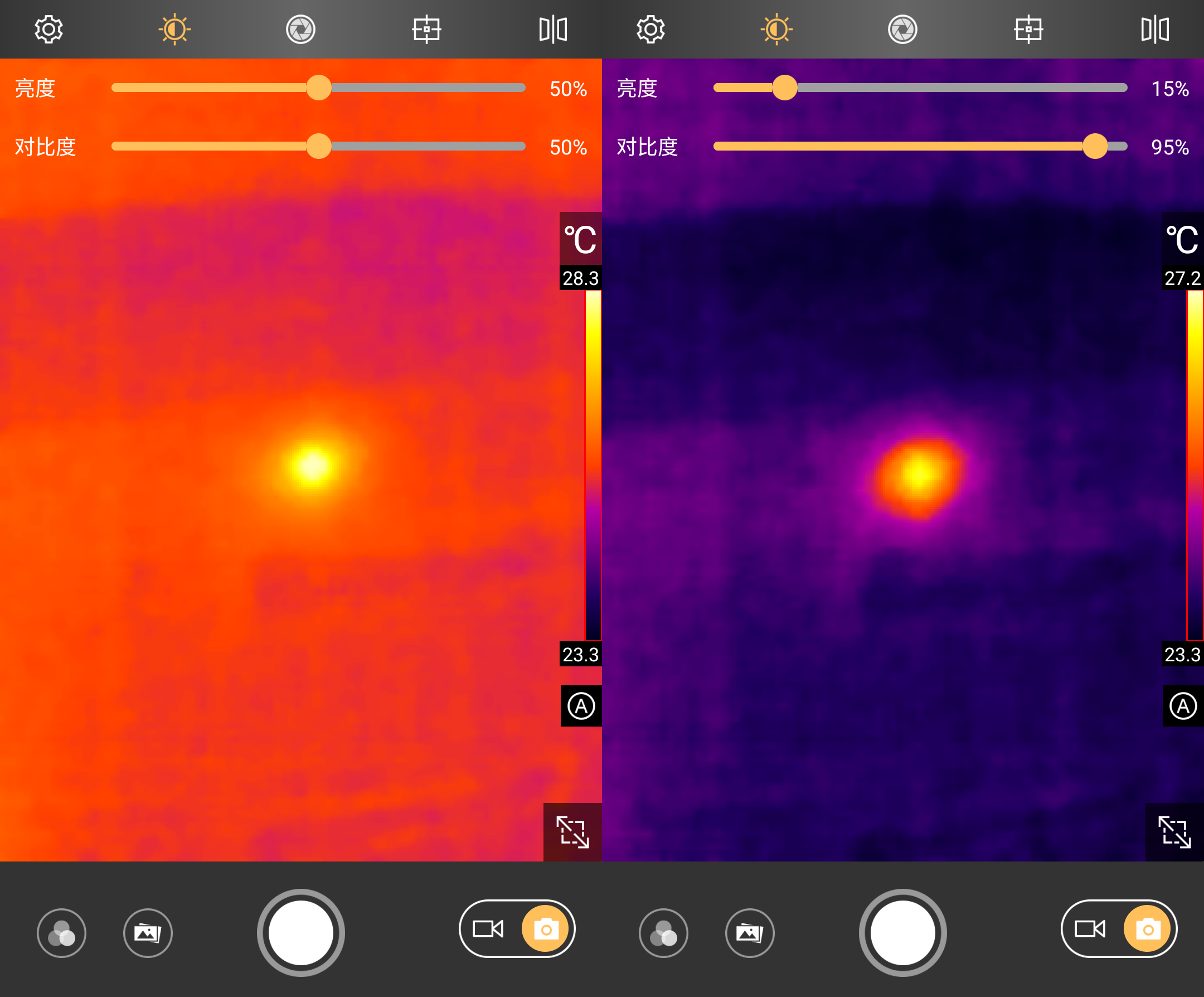Screen dimensions: 1204x997
Task: Switch to video mode in left screen
Action: [488, 928]
